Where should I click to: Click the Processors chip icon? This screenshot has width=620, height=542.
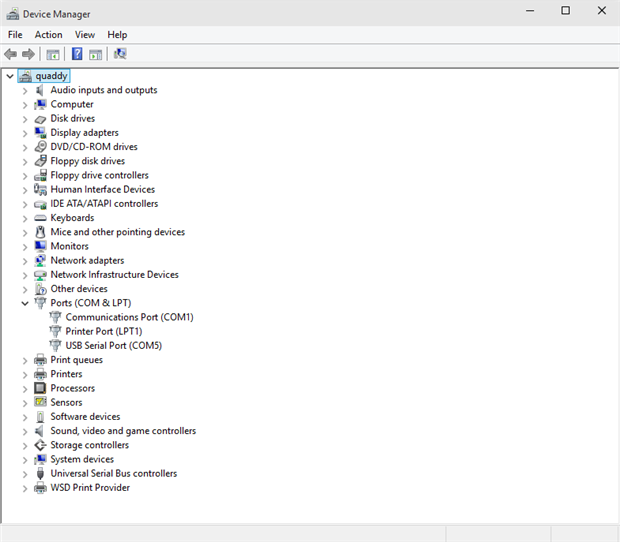[x=40, y=388]
